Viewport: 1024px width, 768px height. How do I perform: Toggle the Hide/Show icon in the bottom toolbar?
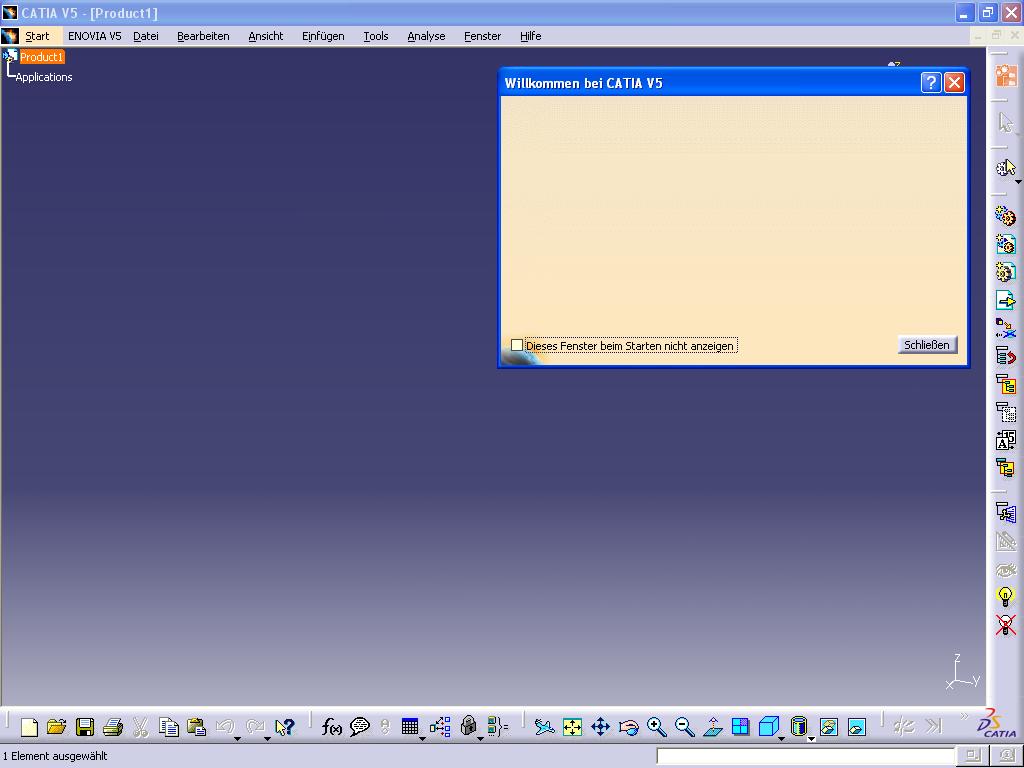coord(829,727)
